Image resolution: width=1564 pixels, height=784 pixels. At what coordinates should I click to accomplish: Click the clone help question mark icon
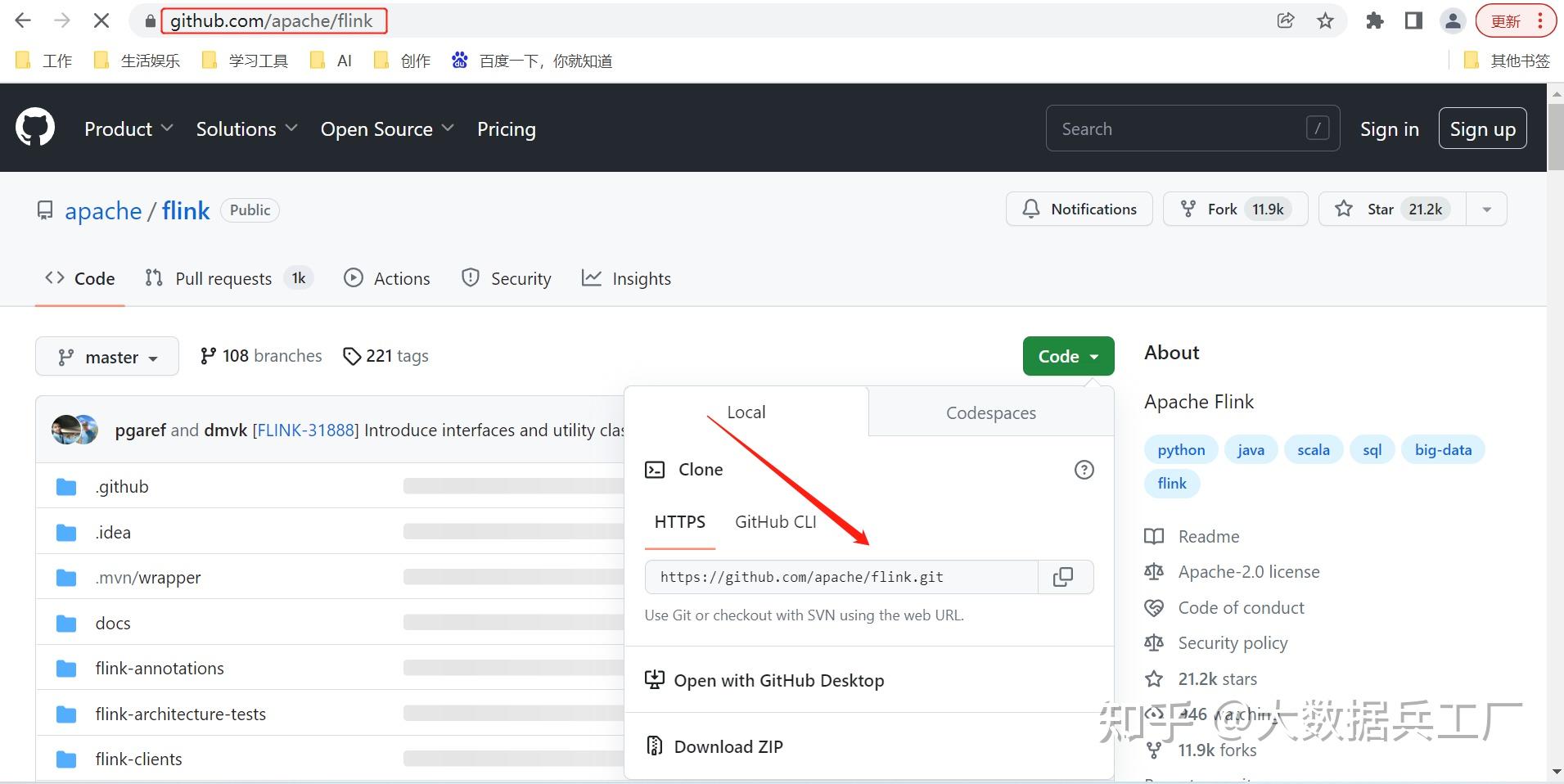point(1084,469)
